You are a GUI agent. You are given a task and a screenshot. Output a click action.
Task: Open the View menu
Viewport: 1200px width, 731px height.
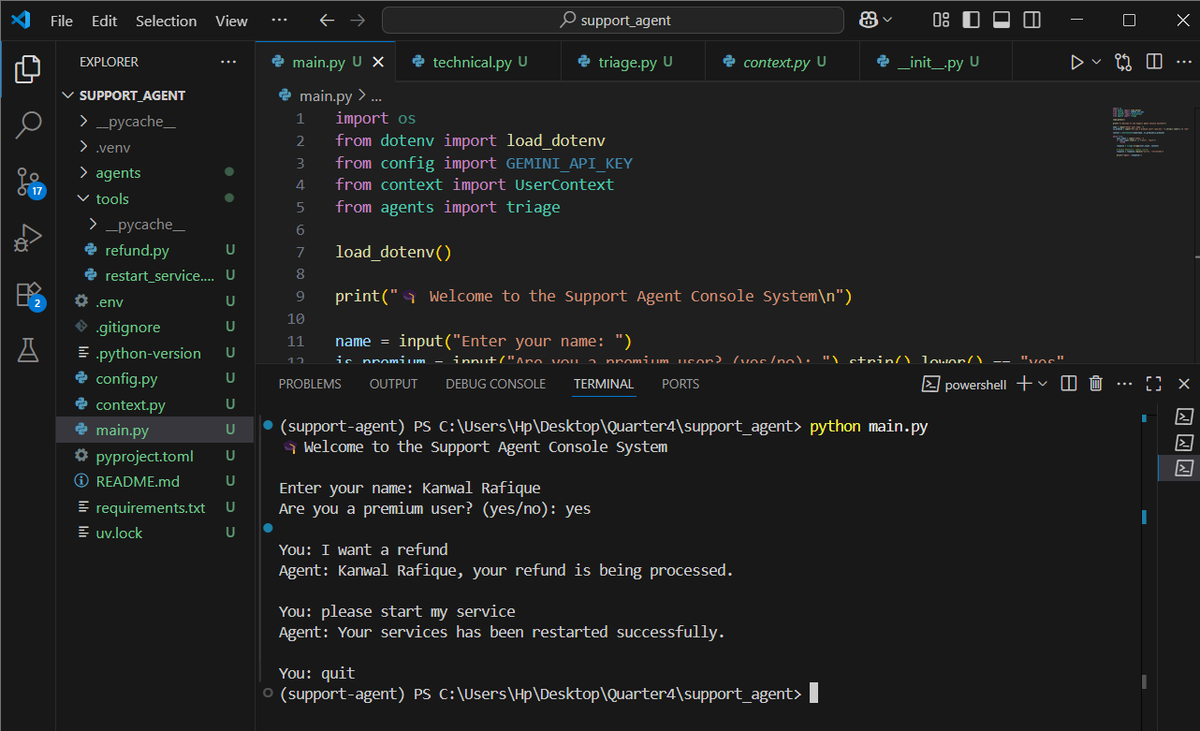(x=231, y=20)
